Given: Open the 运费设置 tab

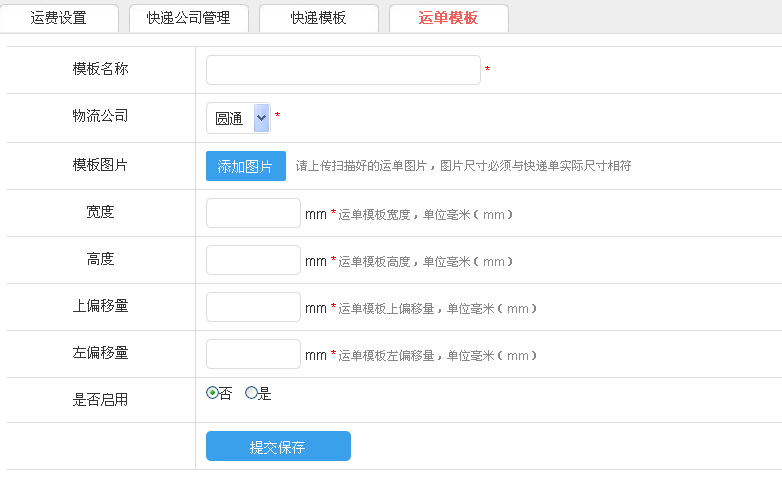Looking at the screenshot, I should click(59, 18).
